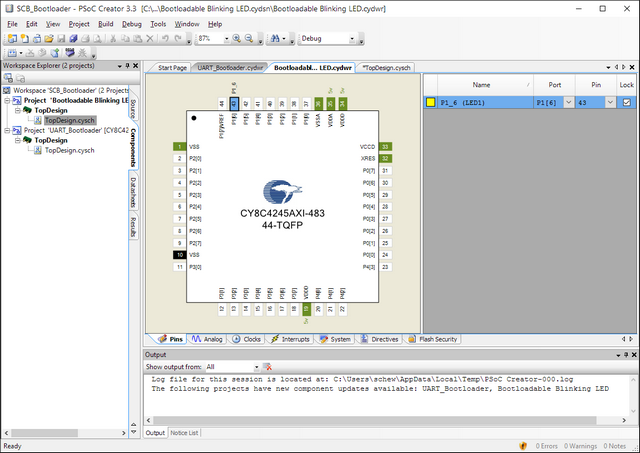Click the Redo arrow icon
The image size is (640, 453).
[x=178, y=38]
